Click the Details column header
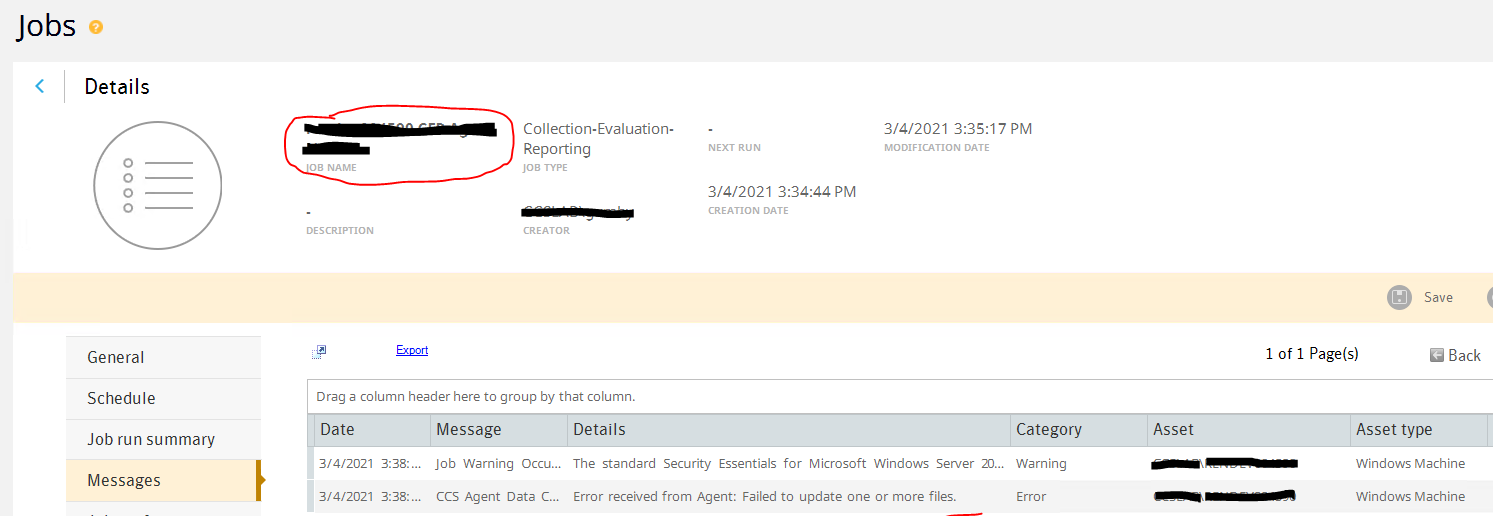Screen dimensions: 1493x516 point(599,429)
